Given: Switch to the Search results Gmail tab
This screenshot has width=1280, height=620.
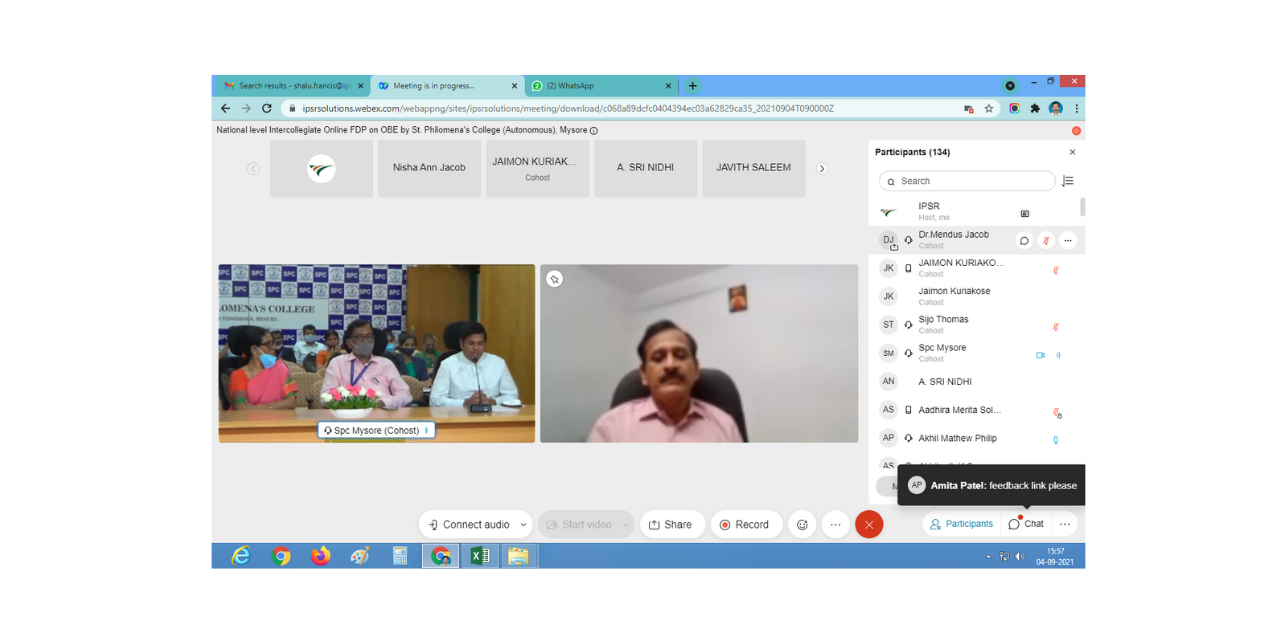Looking at the screenshot, I should click(290, 86).
